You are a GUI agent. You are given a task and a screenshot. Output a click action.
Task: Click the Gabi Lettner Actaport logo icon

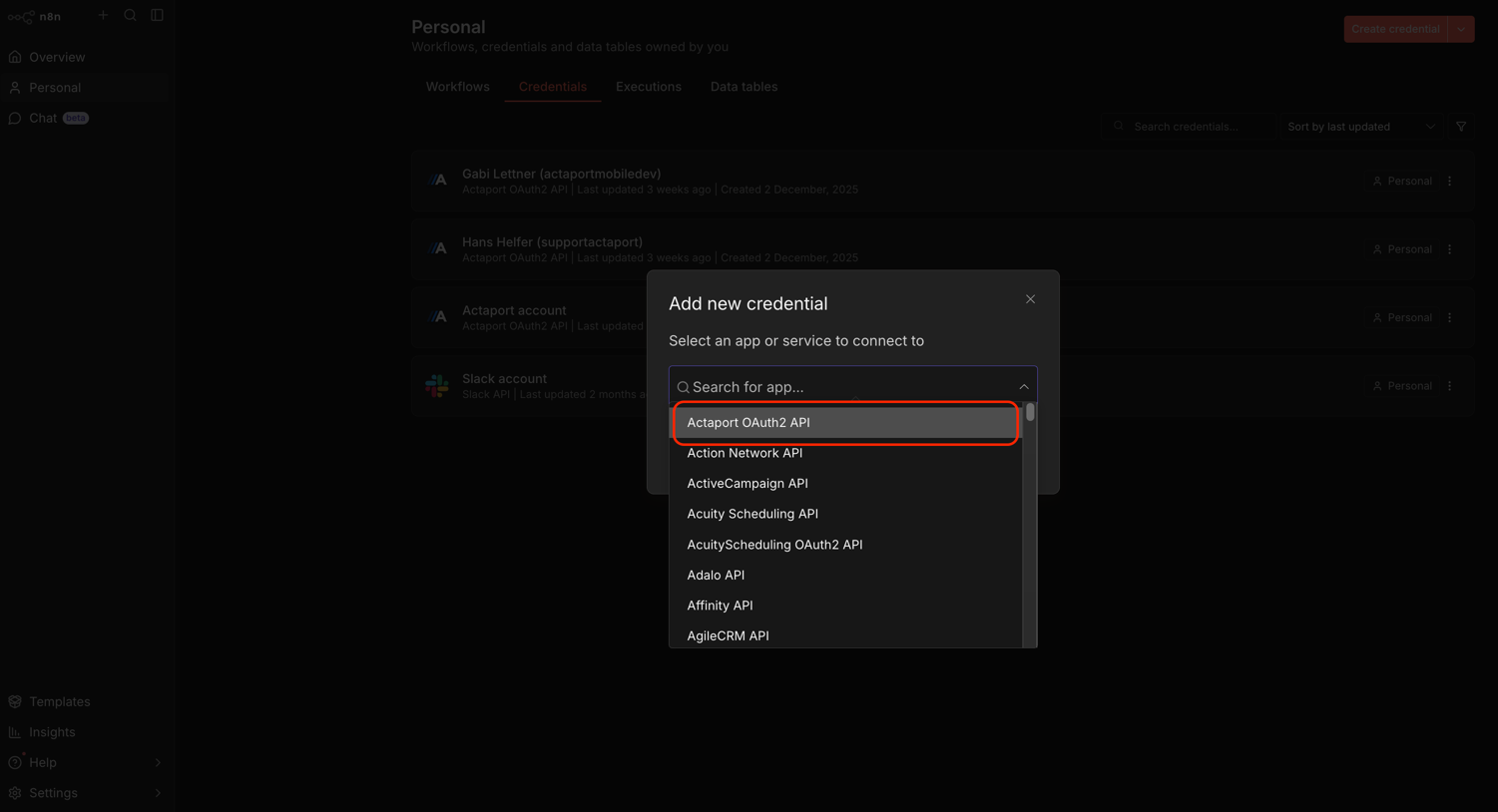pyautogui.click(x=438, y=181)
